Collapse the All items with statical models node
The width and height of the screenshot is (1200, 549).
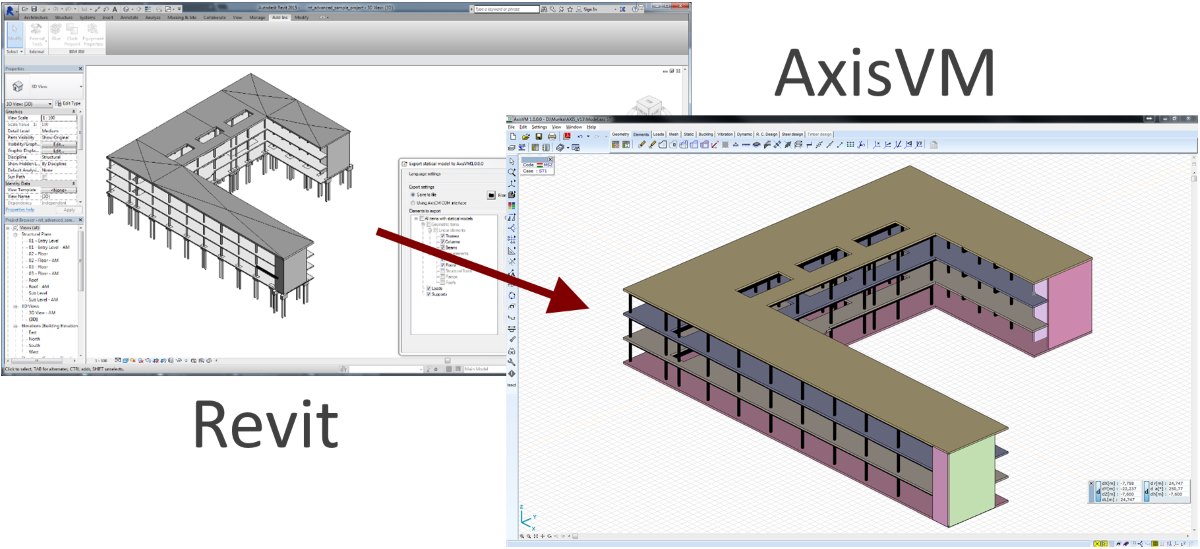point(416,219)
